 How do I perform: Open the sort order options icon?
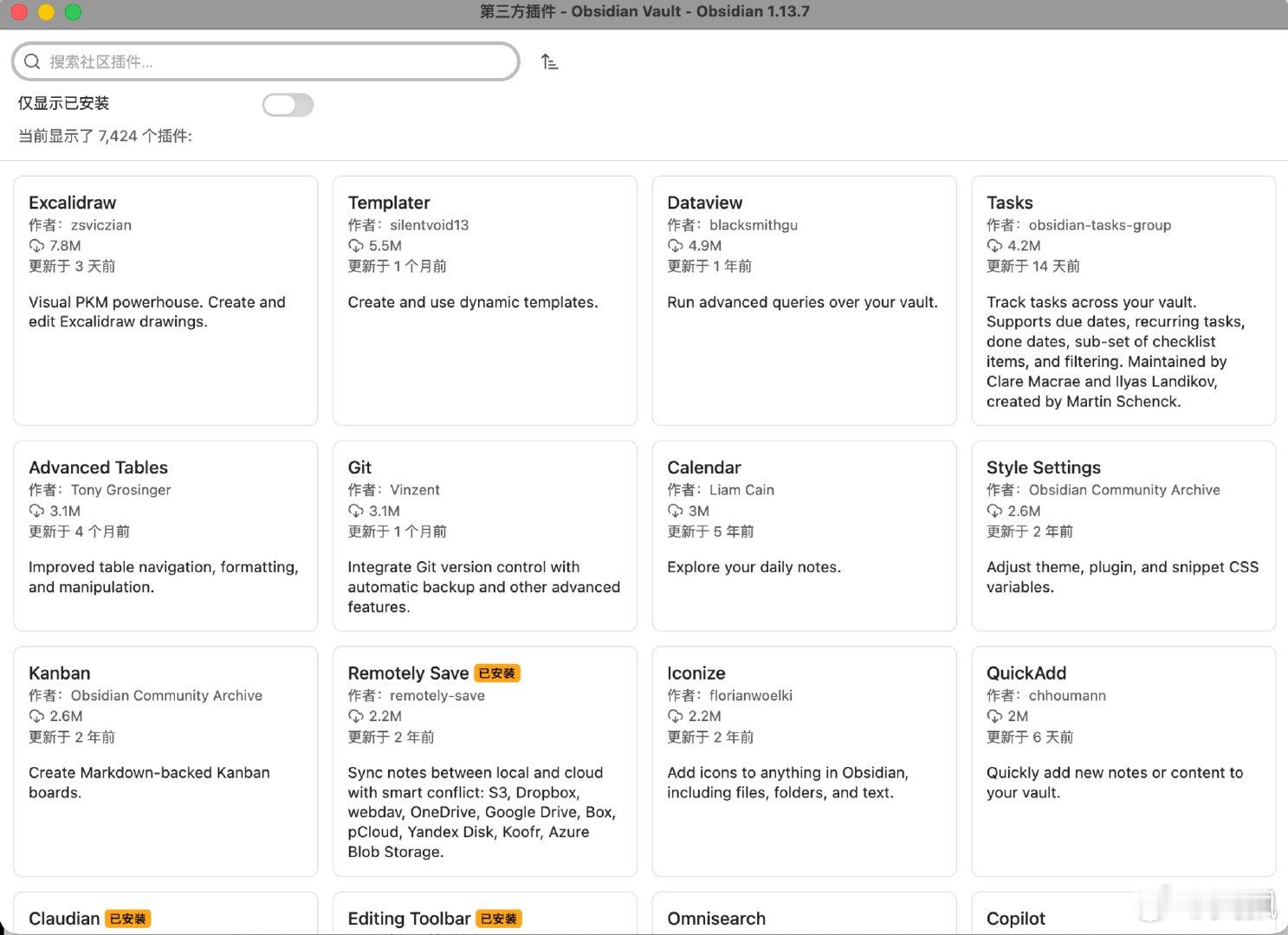(x=549, y=61)
